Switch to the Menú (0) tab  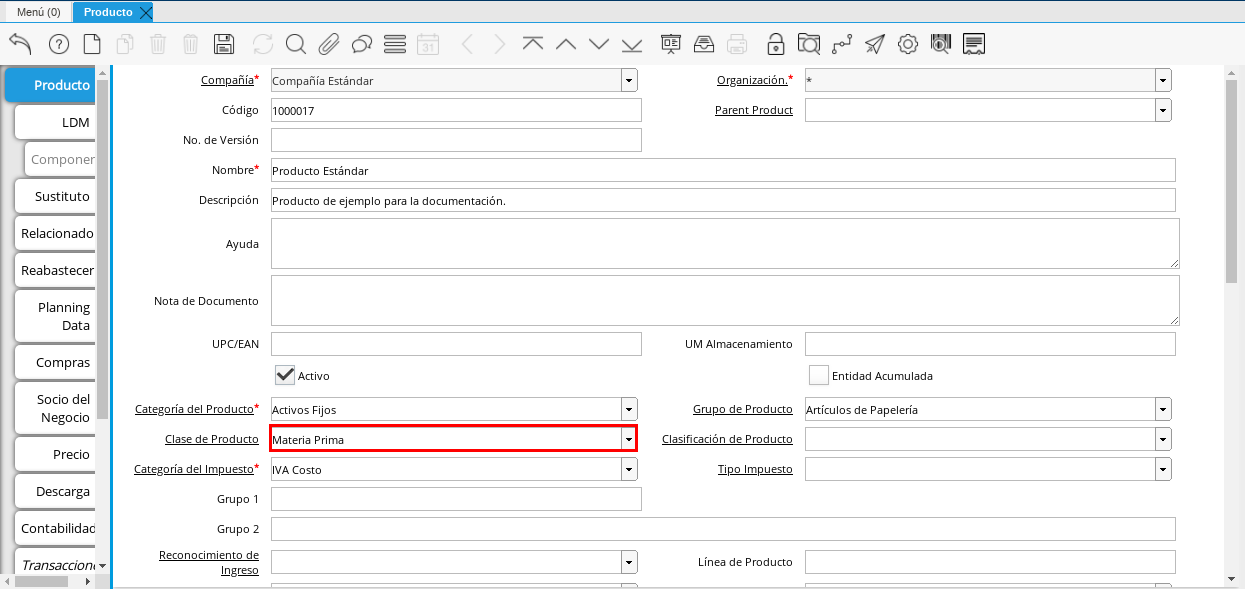point(38,12)
